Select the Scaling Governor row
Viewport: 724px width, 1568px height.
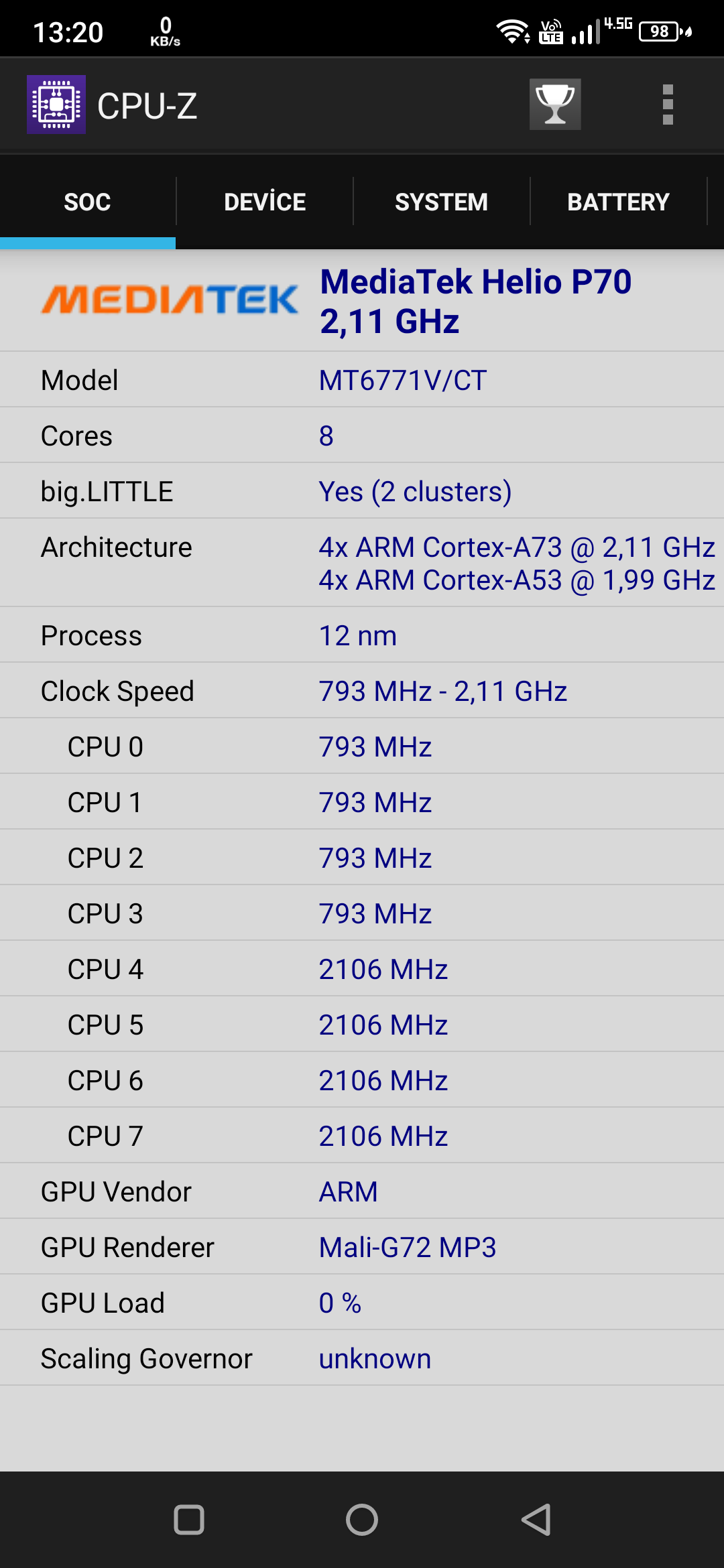(362, 1358)
